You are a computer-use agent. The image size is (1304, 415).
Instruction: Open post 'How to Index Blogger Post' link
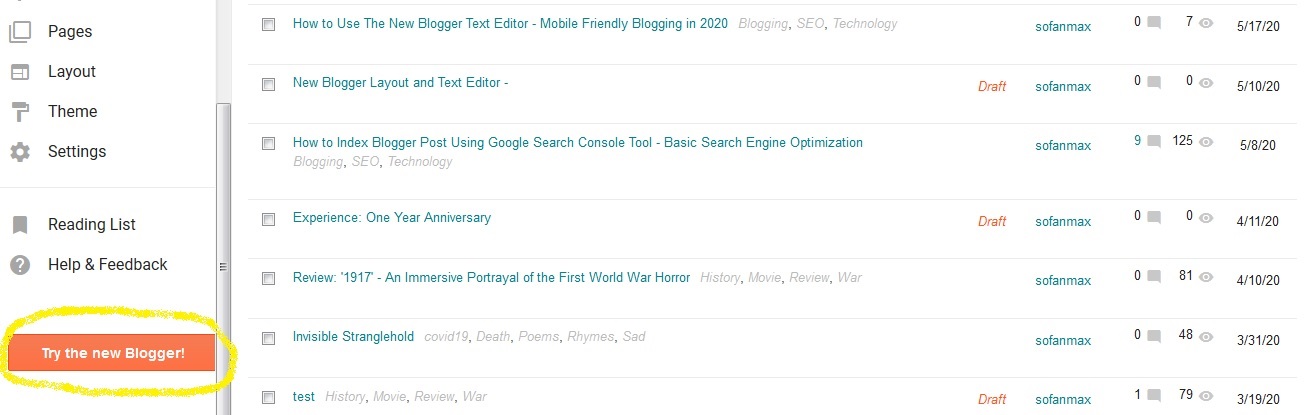click(x=577, y=143)
